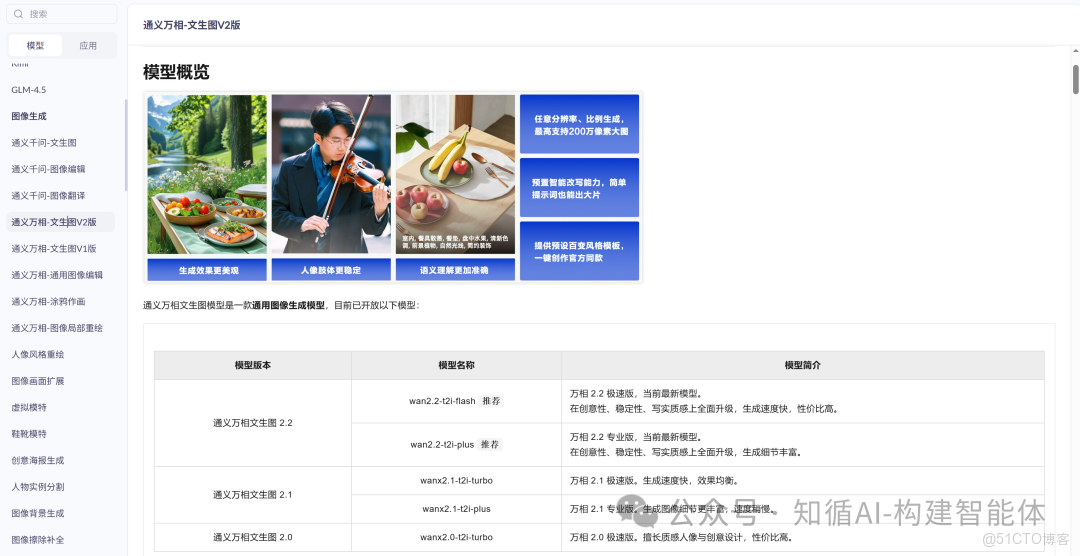
Task: Click the wan2.2-t2i-flash model name
Action: pos(442,401)
